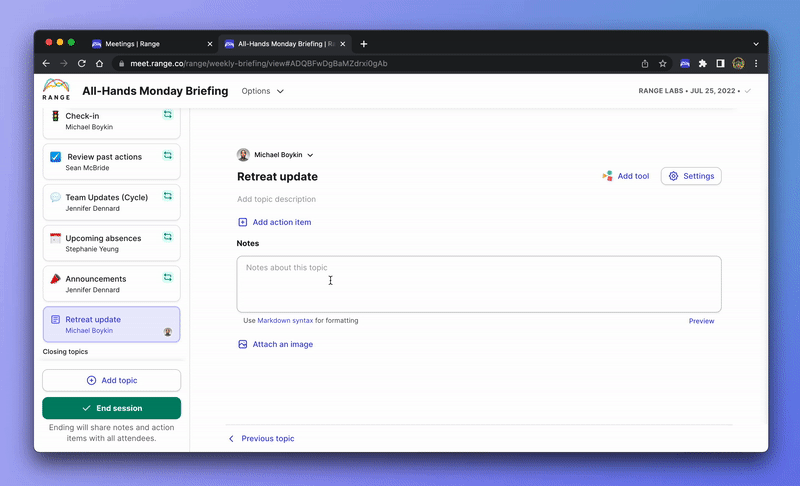
Task: Go to Previous topic
Action: pos(261,439)
